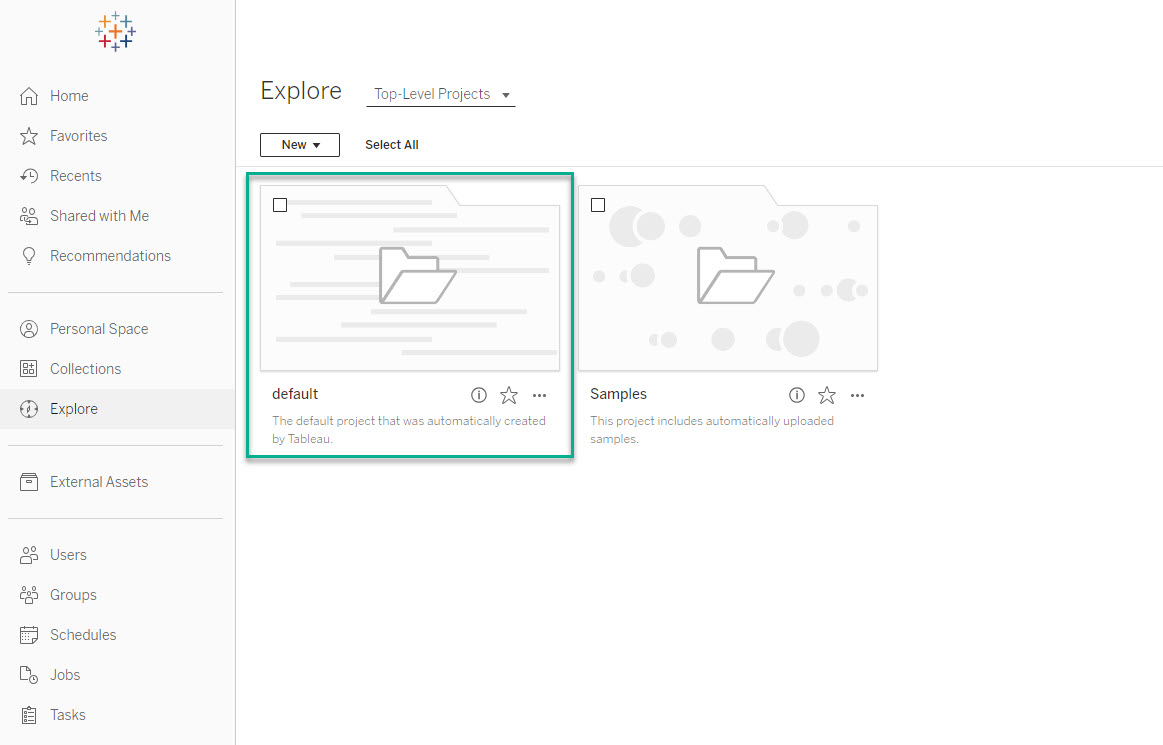
Task: Favorite the default project with star
Action: tap(509, 395)
